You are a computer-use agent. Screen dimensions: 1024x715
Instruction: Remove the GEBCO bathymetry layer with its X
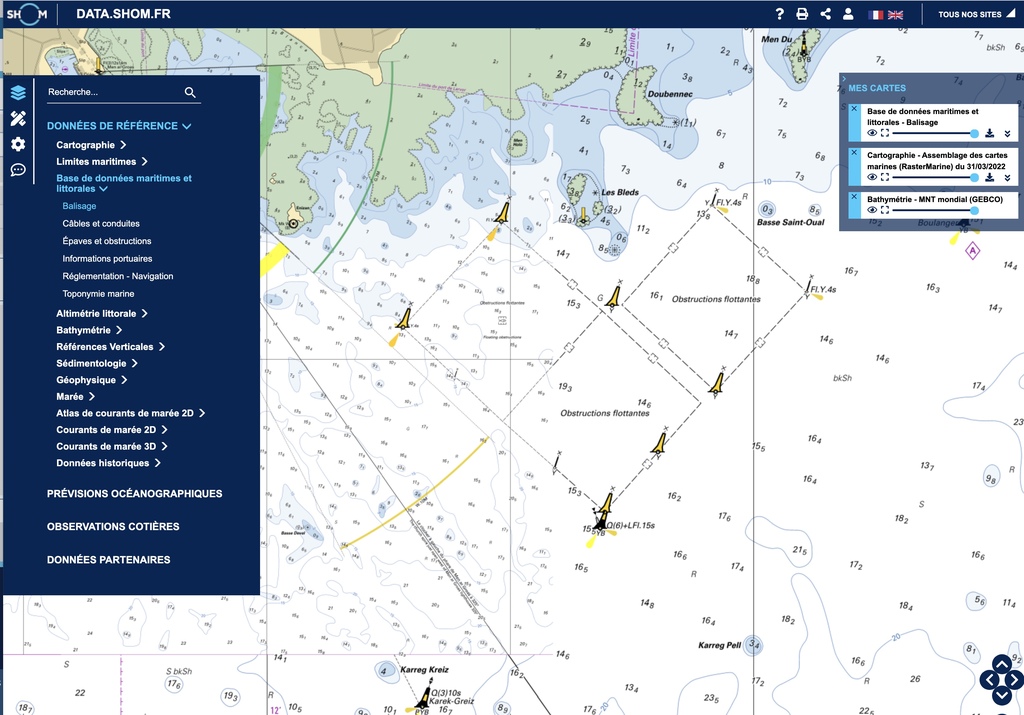(x=854, y=196)
